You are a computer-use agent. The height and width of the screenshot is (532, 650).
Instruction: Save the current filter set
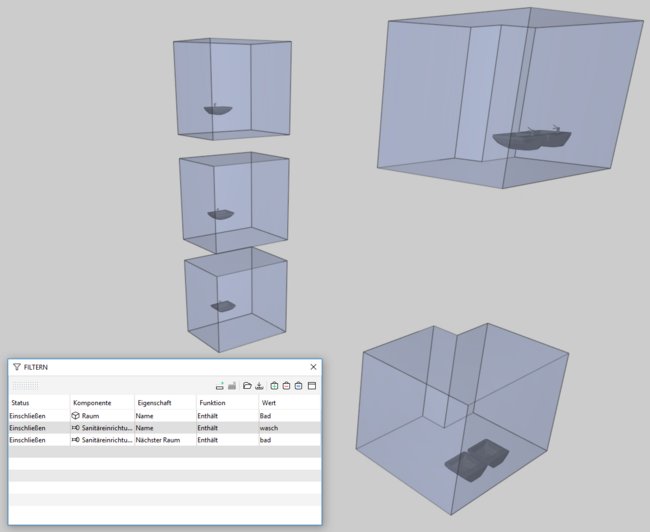(x=259, y=386)
